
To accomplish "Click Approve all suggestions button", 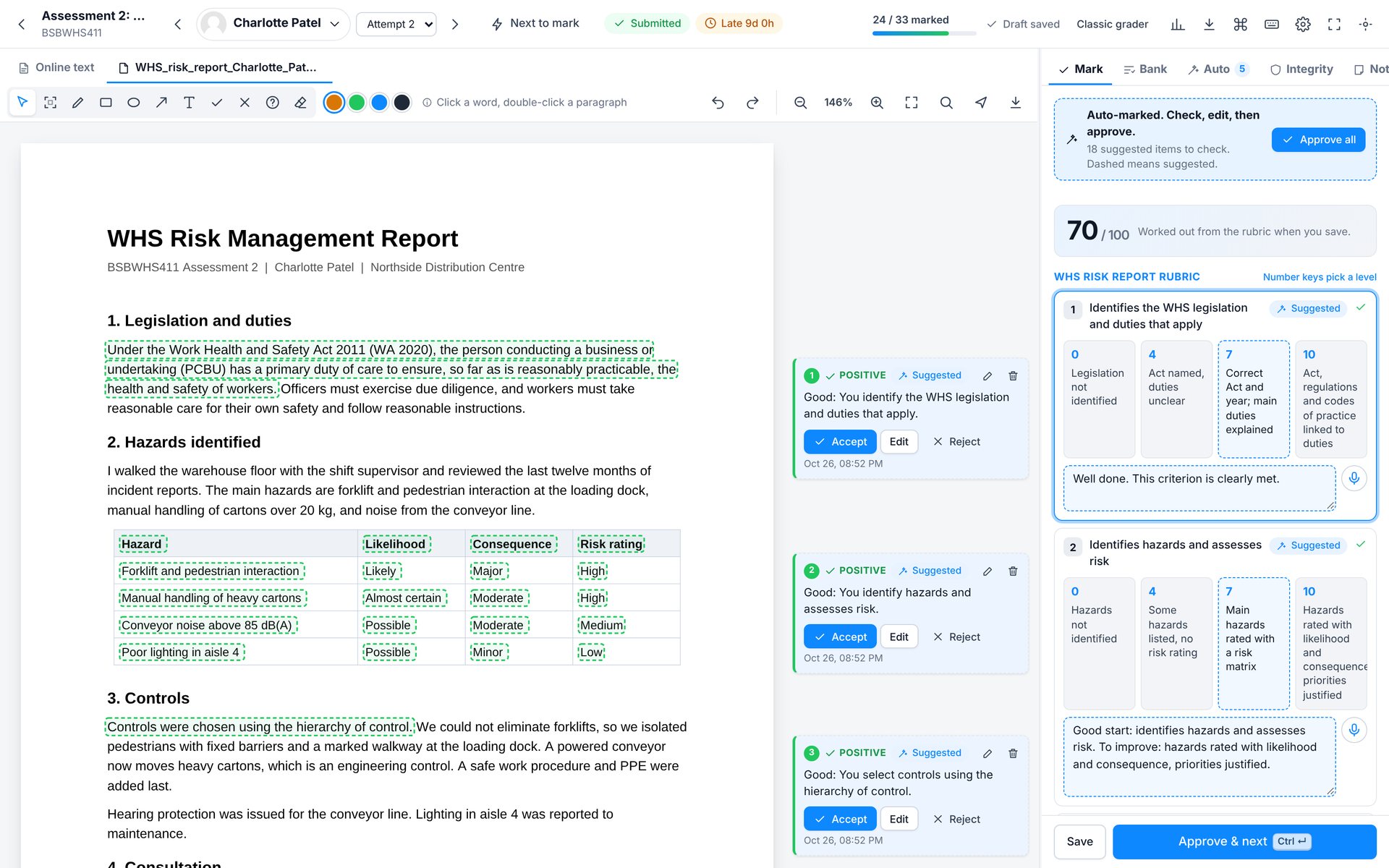I will pos(1318,140).
